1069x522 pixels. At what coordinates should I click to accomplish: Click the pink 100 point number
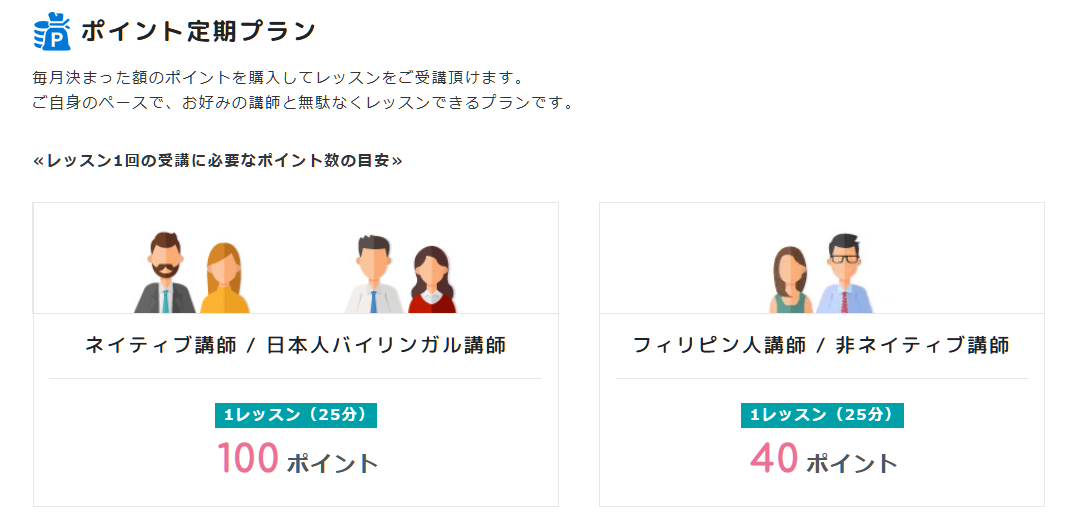click(x=247, y=458)
